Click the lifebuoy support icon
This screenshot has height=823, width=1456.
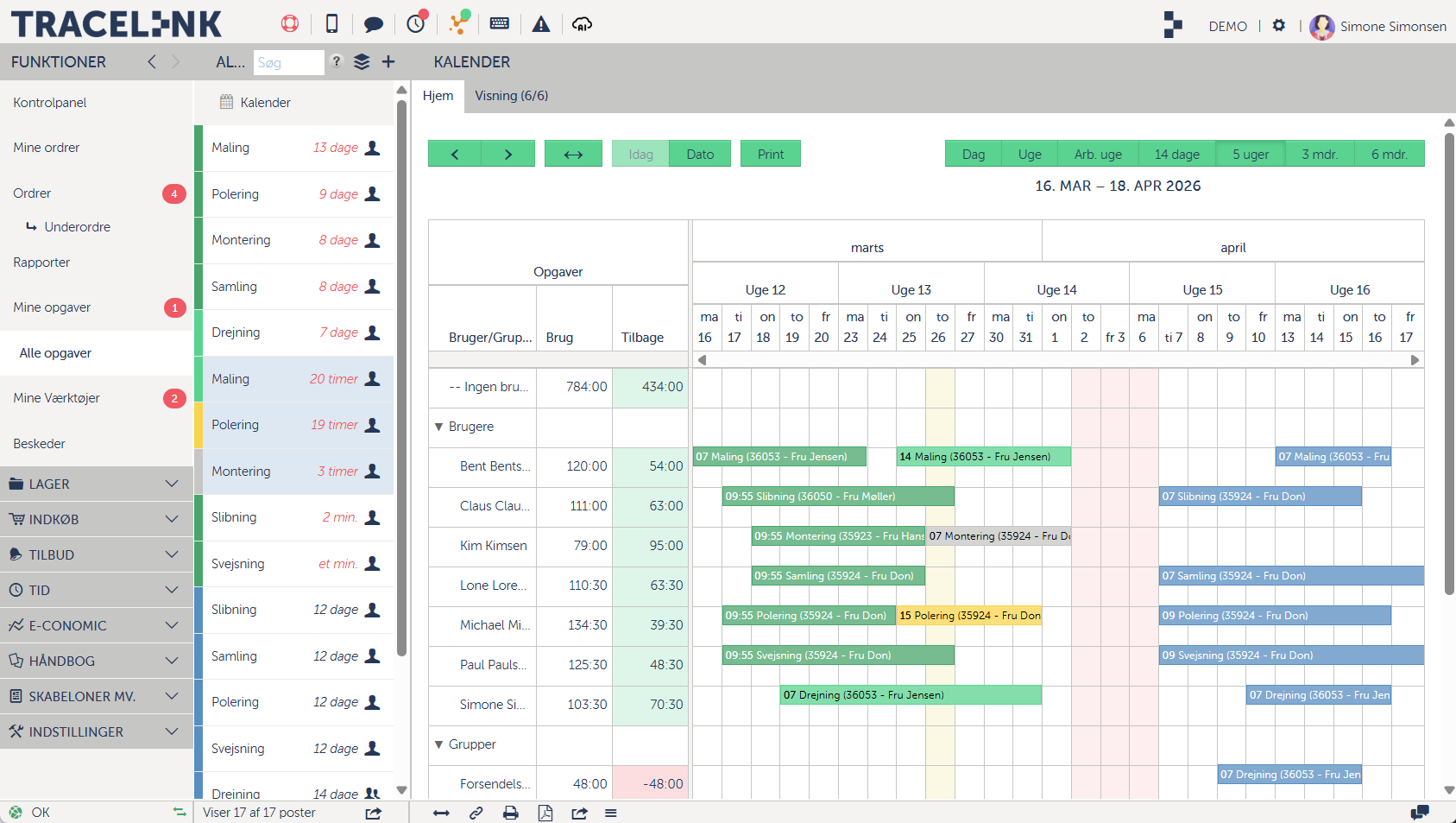click(x=290, y=24)
